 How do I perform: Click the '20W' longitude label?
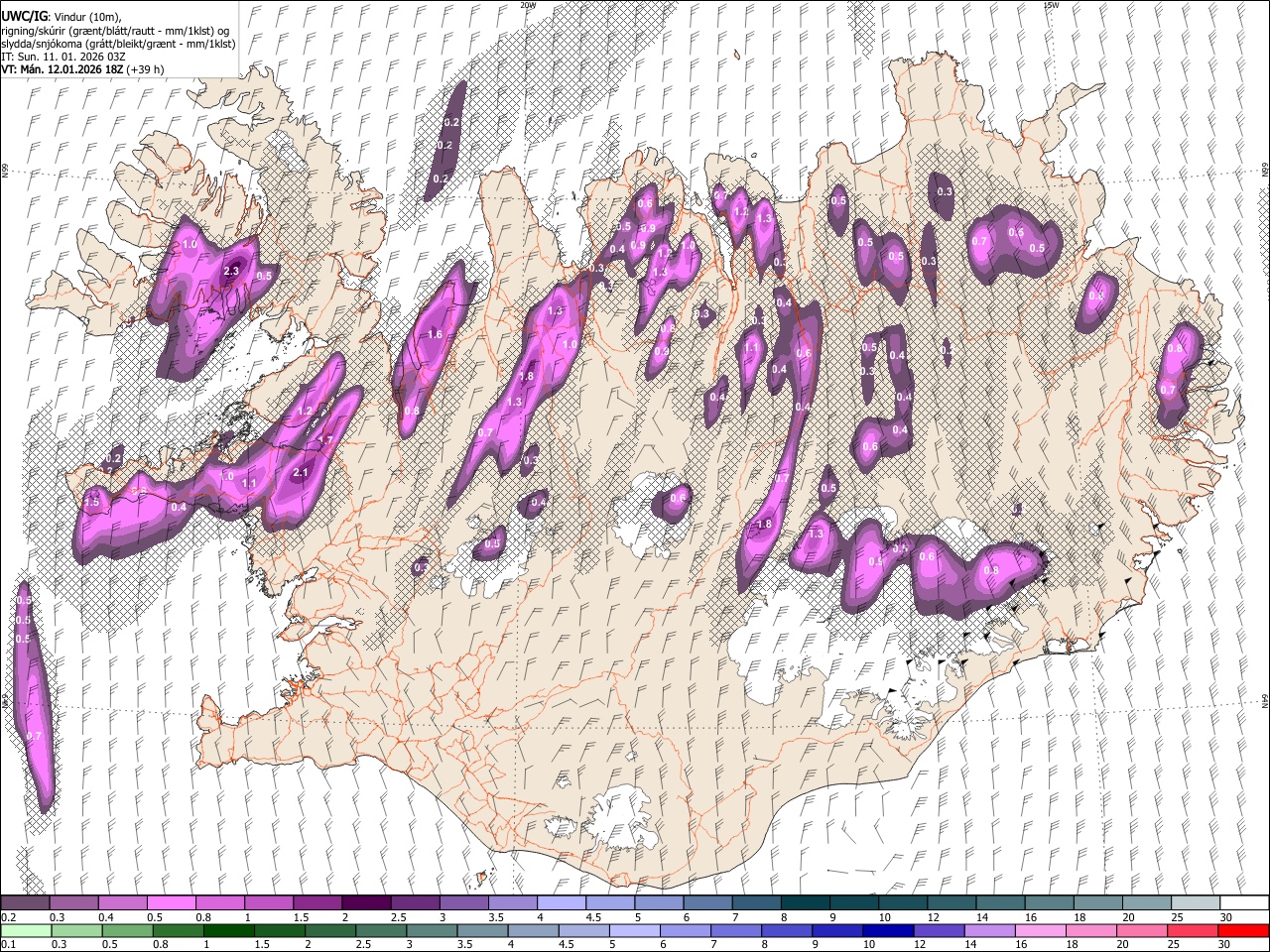click(x=528, y=5)
